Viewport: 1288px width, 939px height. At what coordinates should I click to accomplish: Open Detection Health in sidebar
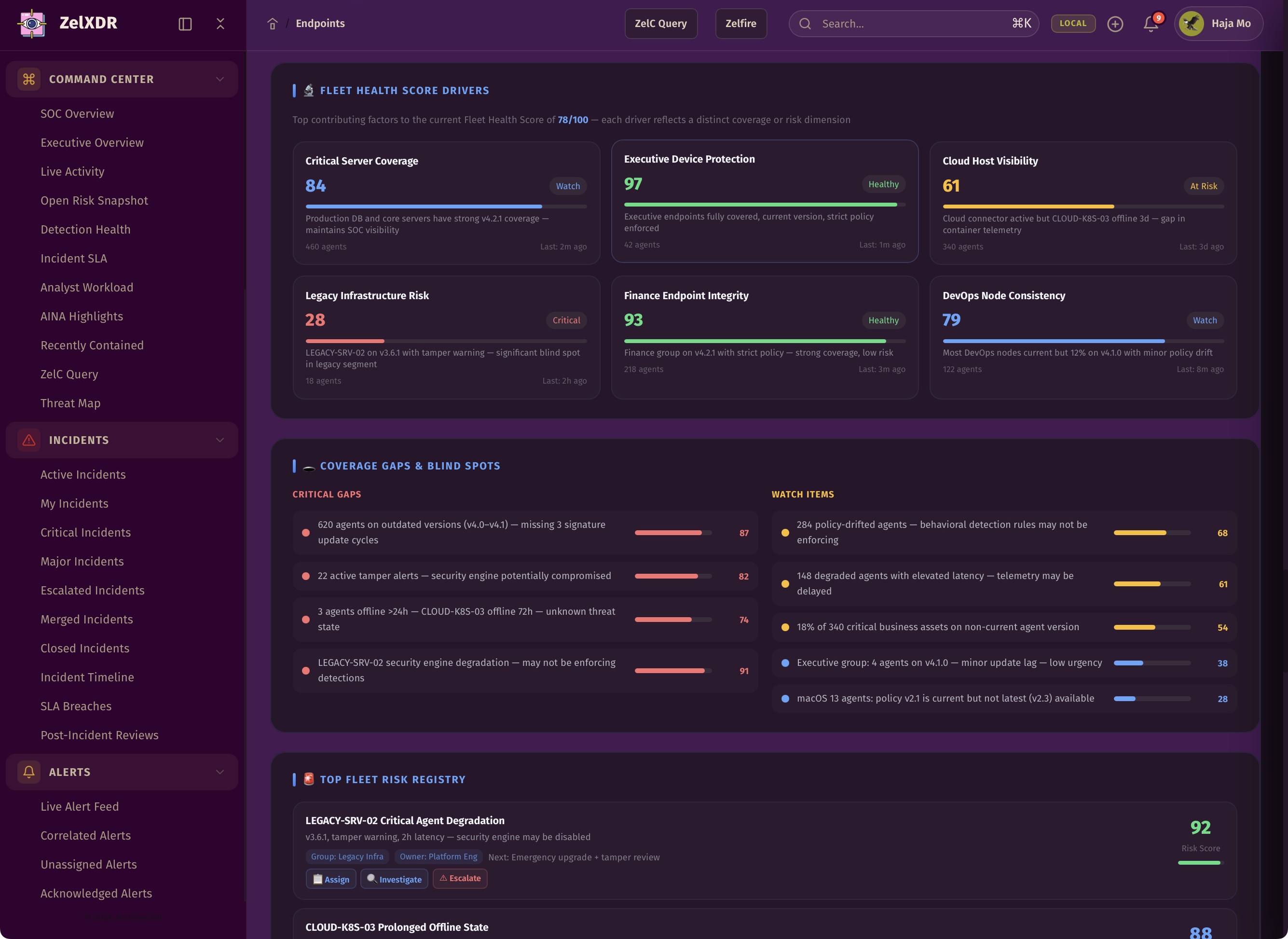tap(85, 230)
